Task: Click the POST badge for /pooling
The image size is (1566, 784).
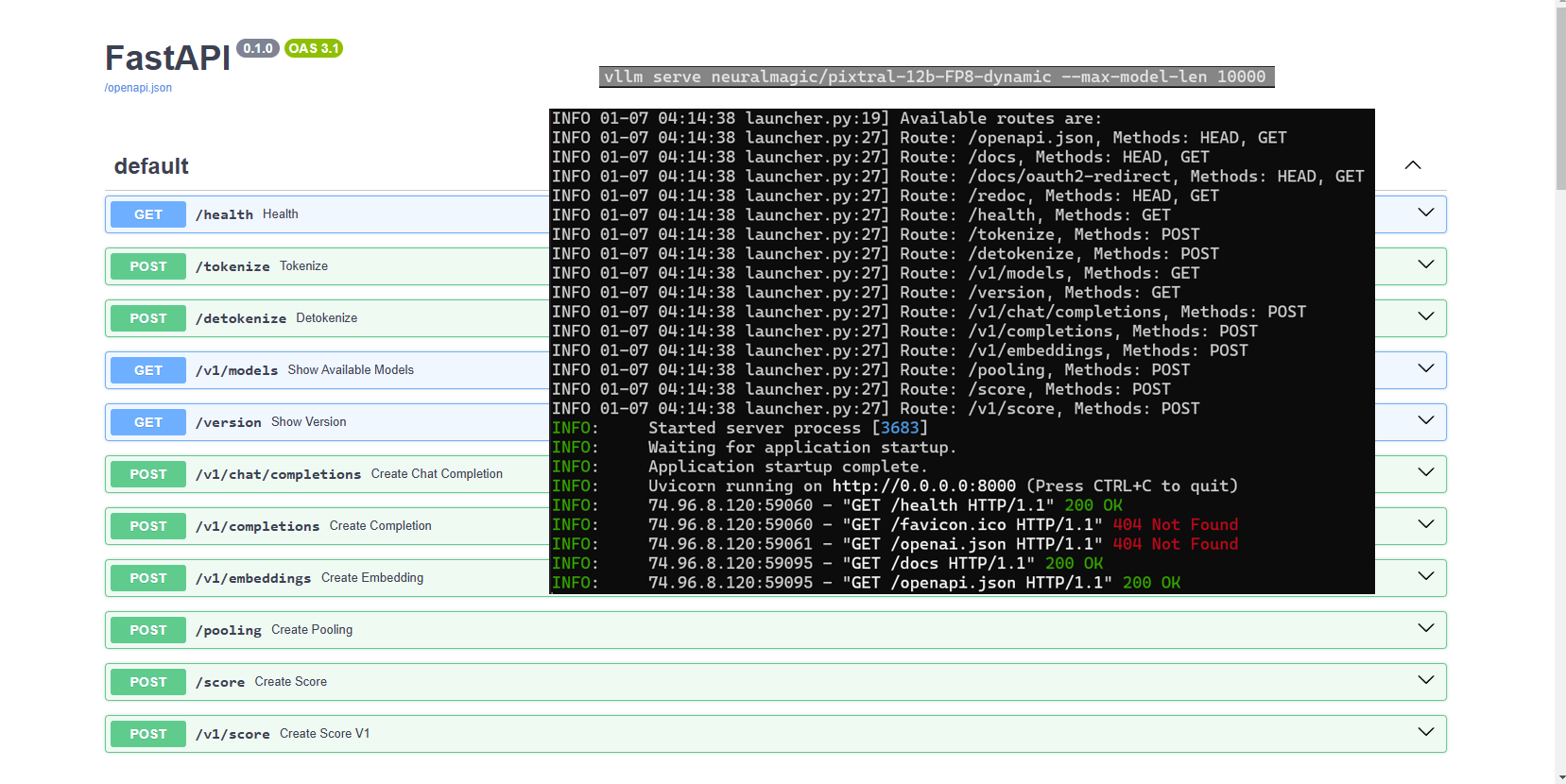Action: pos(148,630)
